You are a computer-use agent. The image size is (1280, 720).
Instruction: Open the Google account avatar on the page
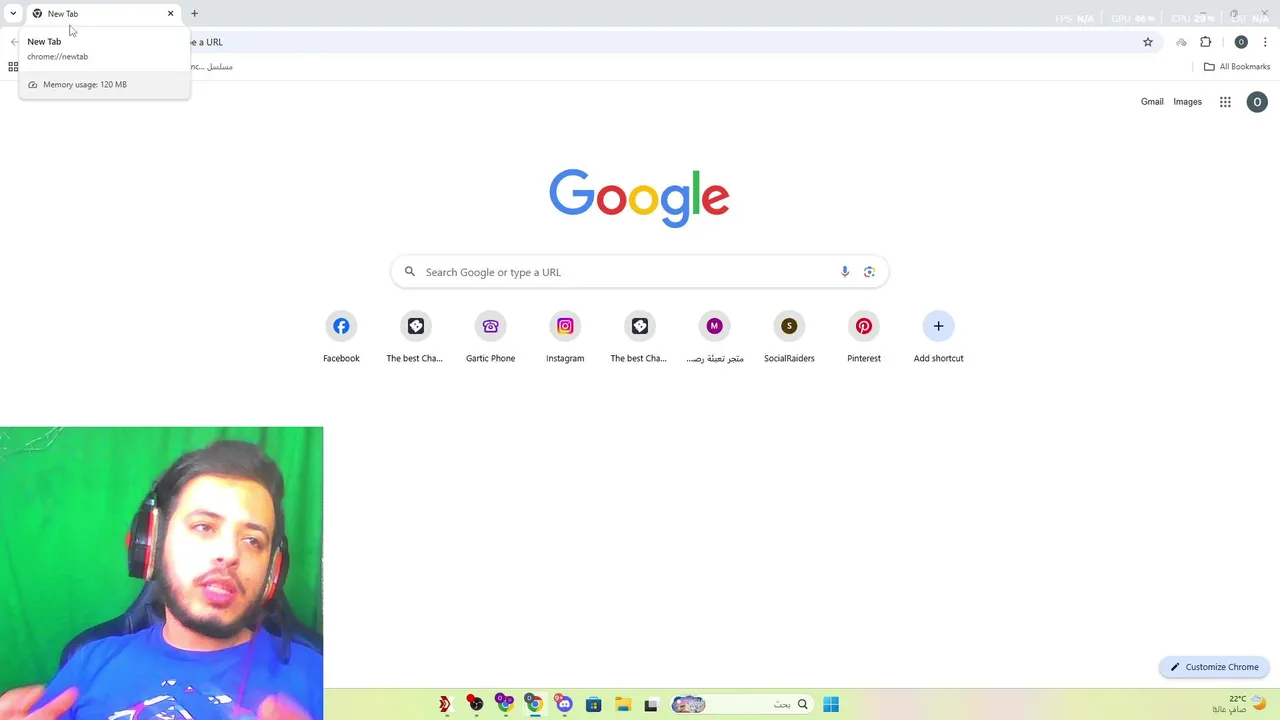click(1257, 102)
